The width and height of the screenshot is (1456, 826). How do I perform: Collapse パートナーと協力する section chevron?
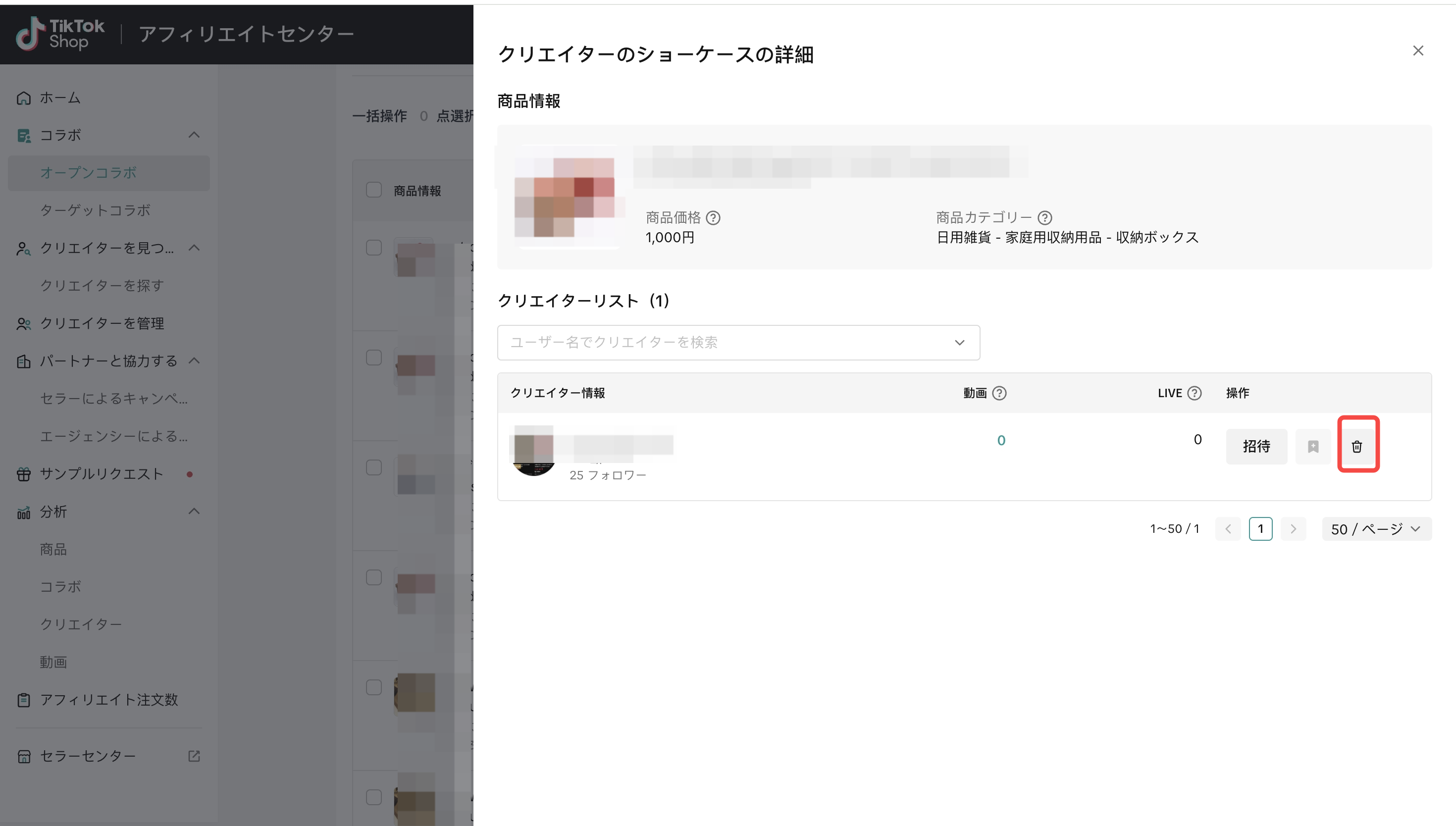(x=194, y=361)
